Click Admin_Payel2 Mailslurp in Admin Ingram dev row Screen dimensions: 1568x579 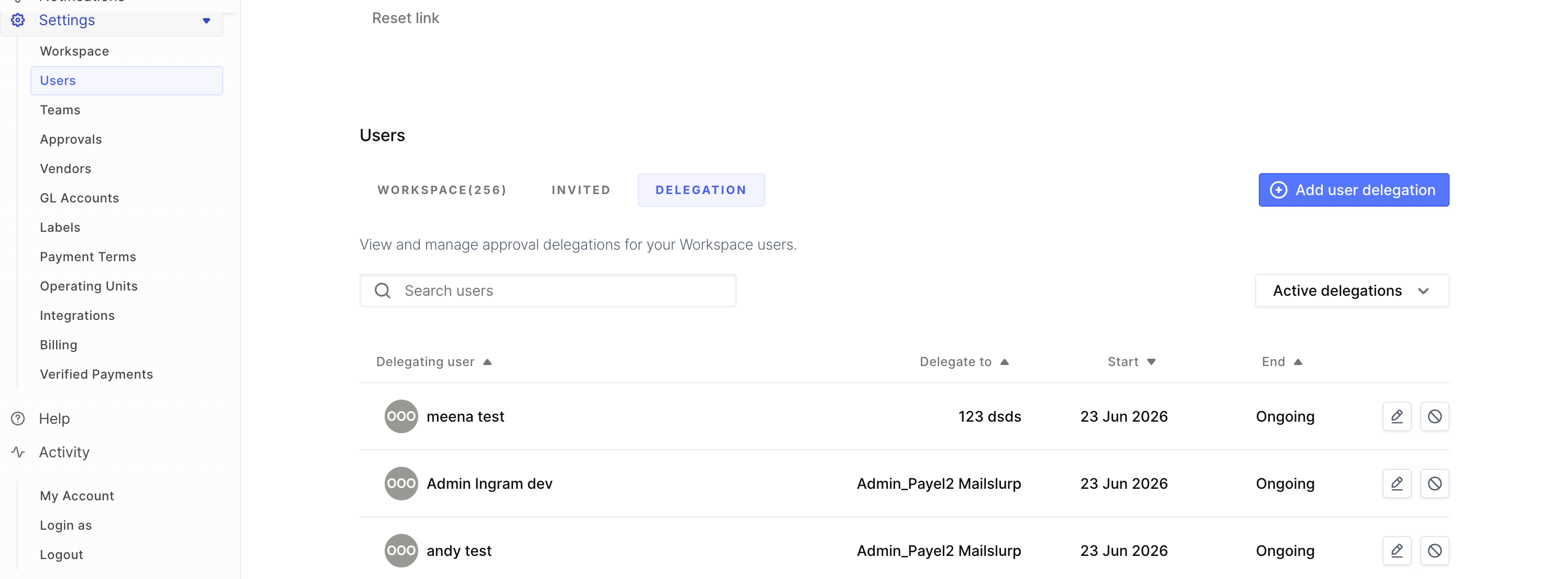click(x=939, y=484)
